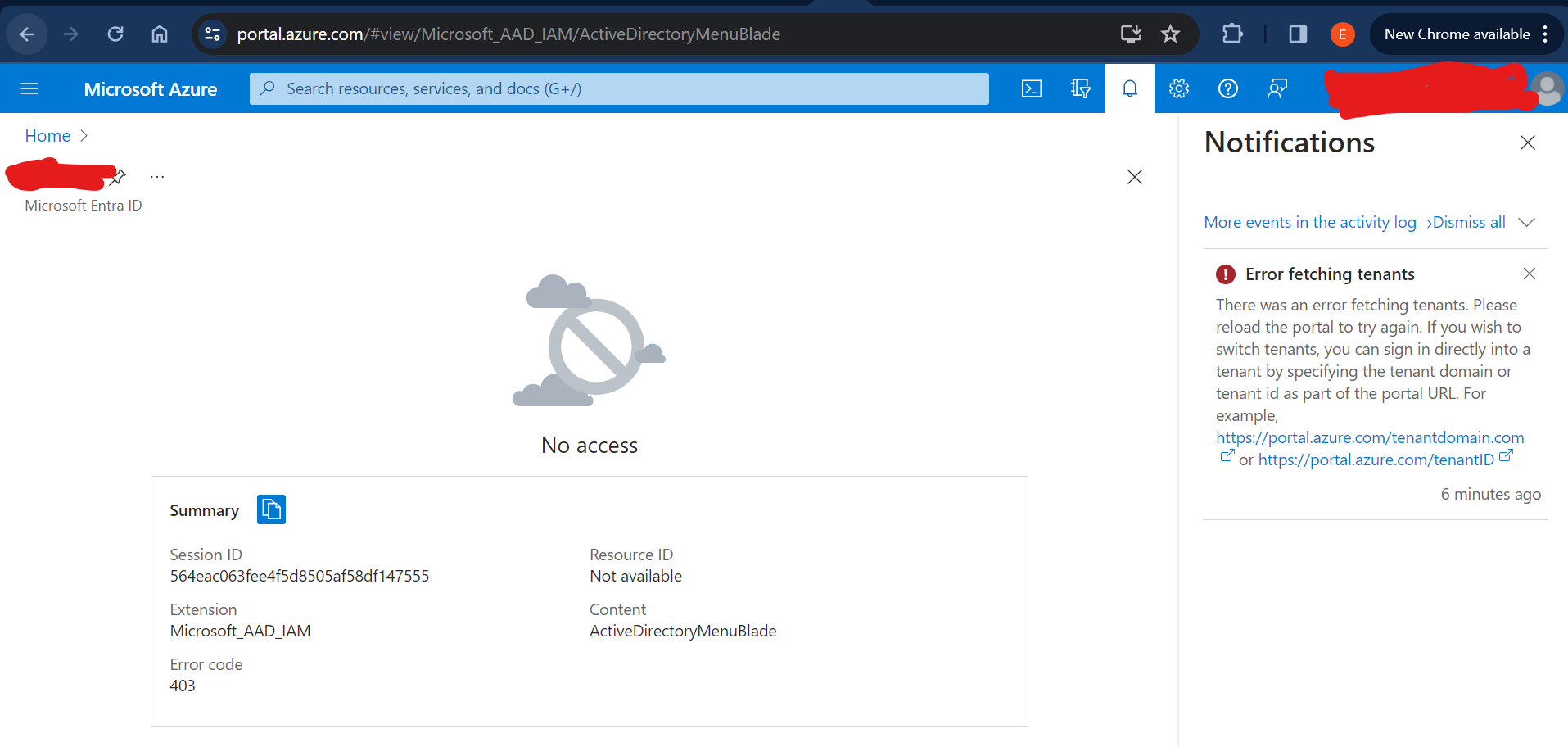
Task: Launch Cloud Shell from the top bar
Action: [1032, 88]
